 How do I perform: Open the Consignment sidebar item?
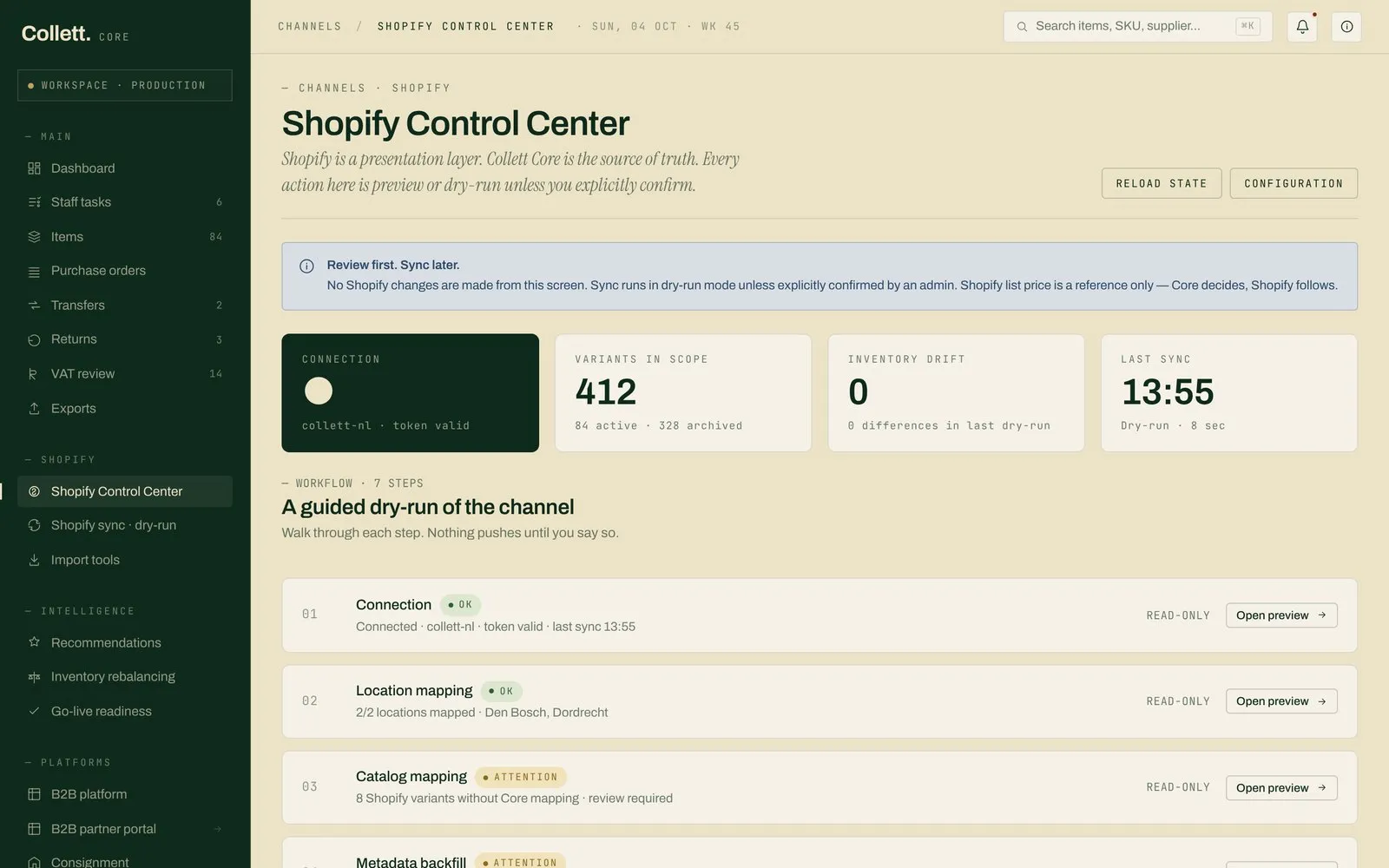coord(125,861)
